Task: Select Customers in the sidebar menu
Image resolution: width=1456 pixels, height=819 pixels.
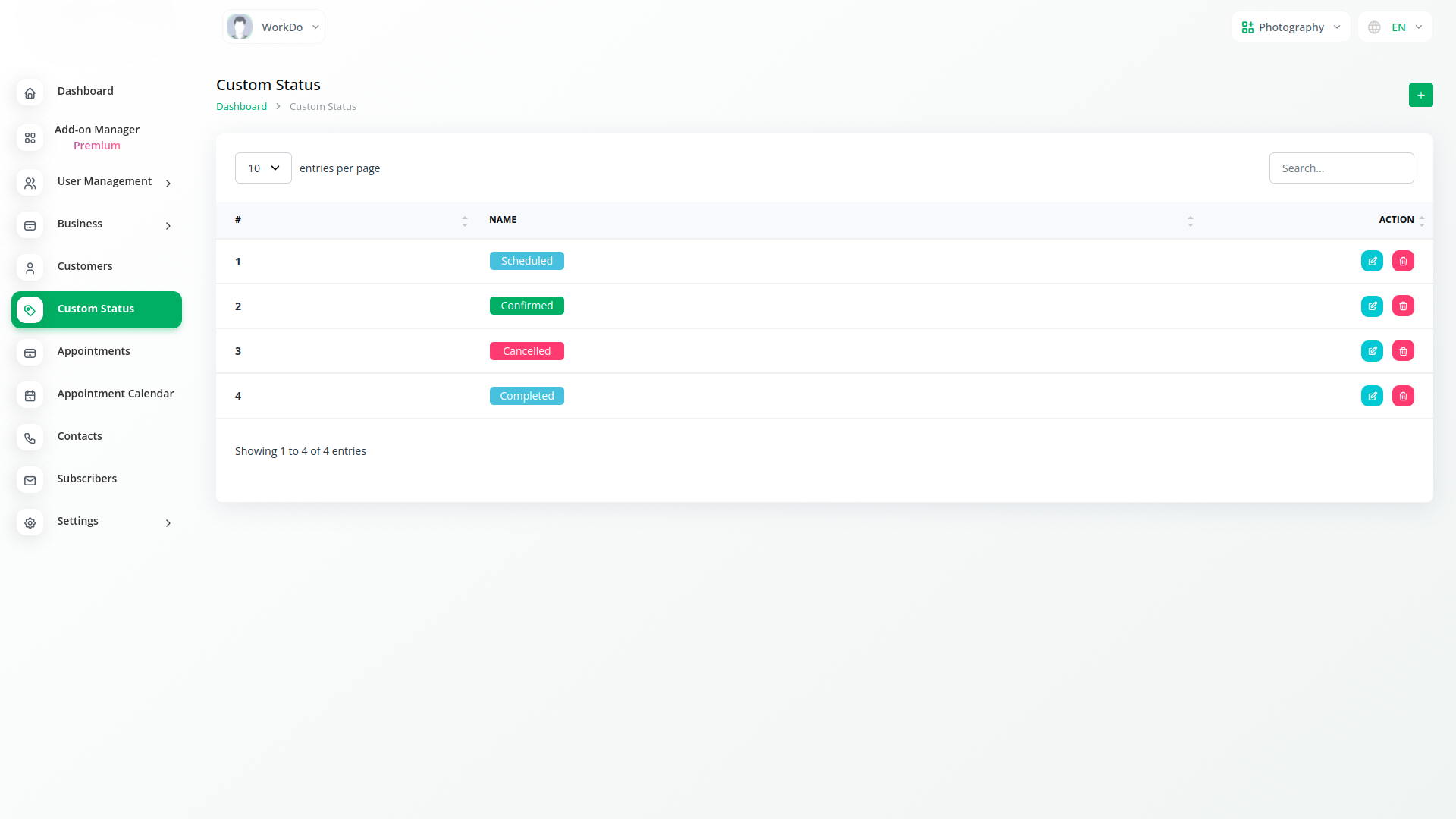Action: point(84,266)
